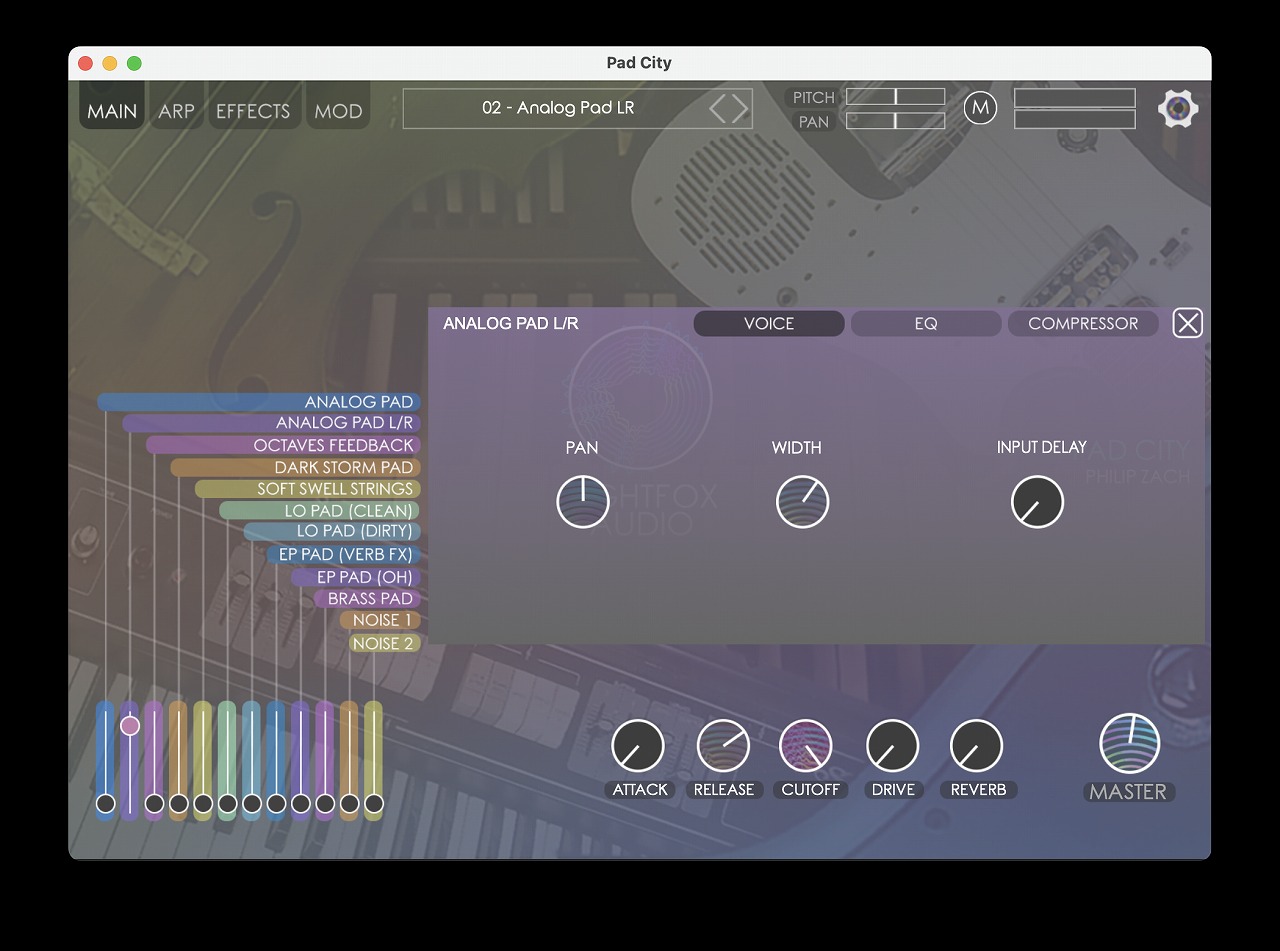This screenshot has height=951, width=1280.
Task: Close the Analog Pad L/R panel
Action: tap(1187, 323)
